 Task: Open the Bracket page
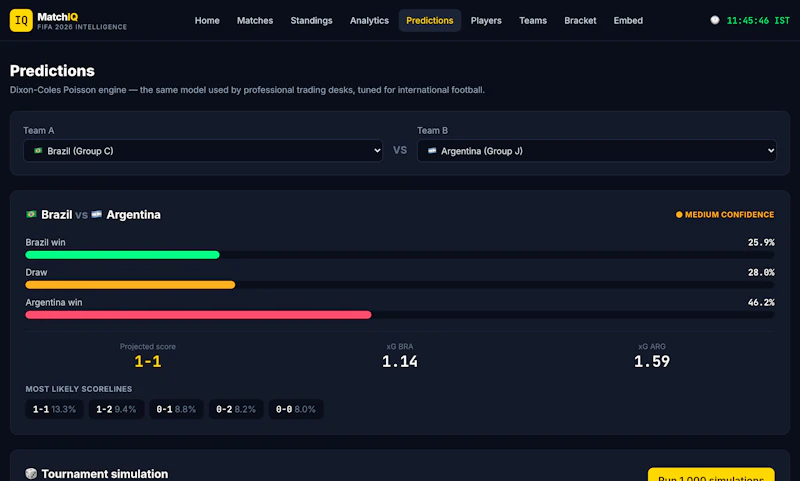point(580,20)
